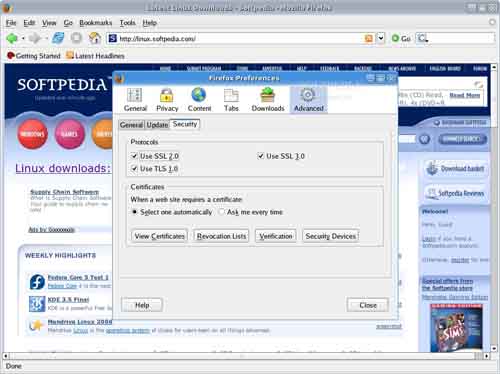This screenshot has width=500, height=374.
Task: Open the KDE 3.5 Final link
Action: pos(68,299)
